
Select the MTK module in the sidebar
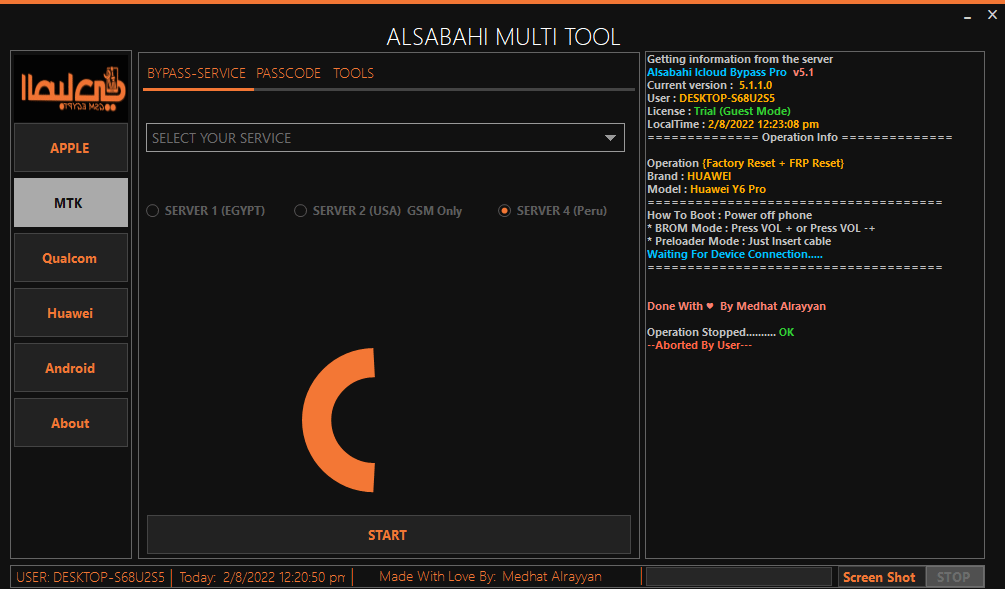click(x=70, y=202)
